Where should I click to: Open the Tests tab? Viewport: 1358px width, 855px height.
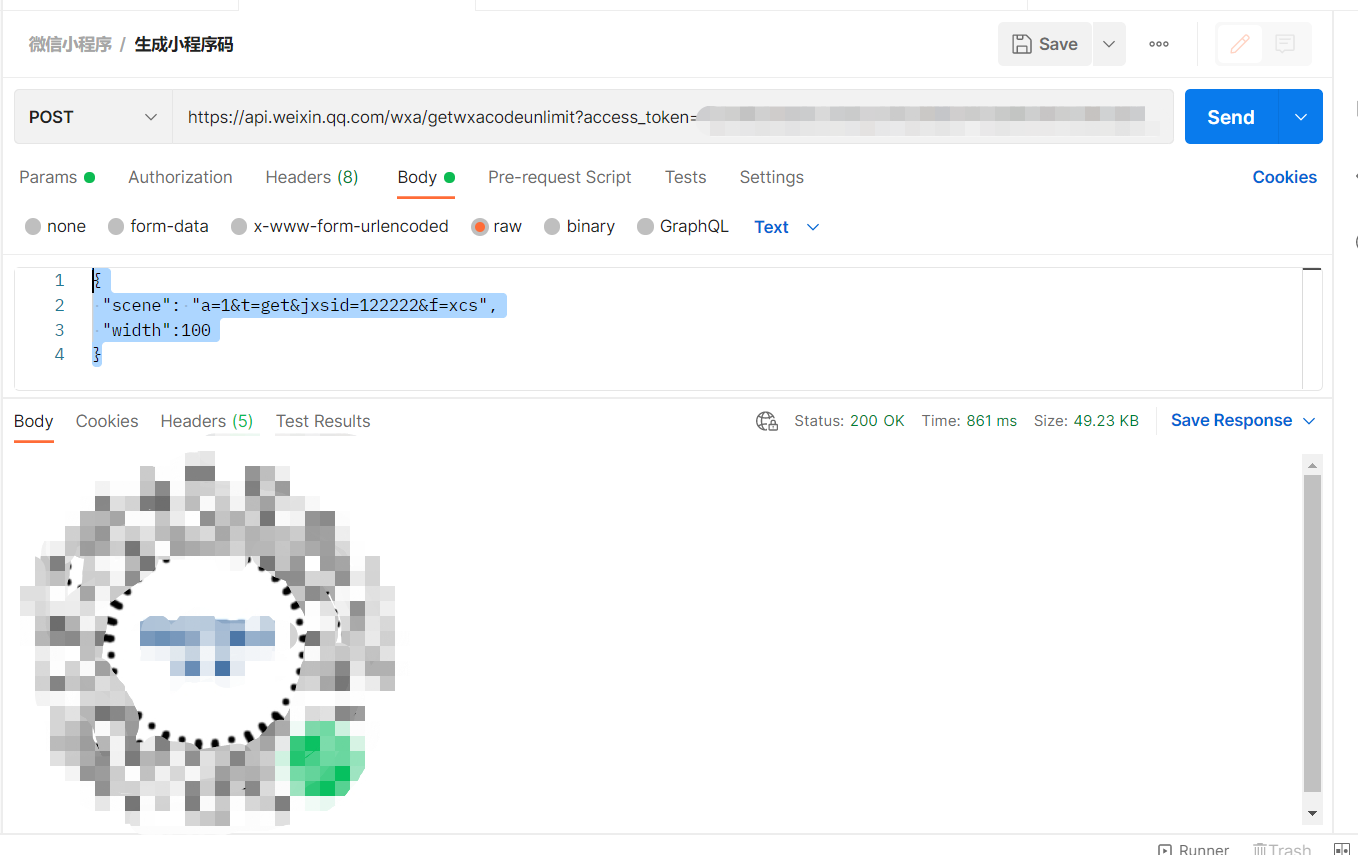point(685,177)
